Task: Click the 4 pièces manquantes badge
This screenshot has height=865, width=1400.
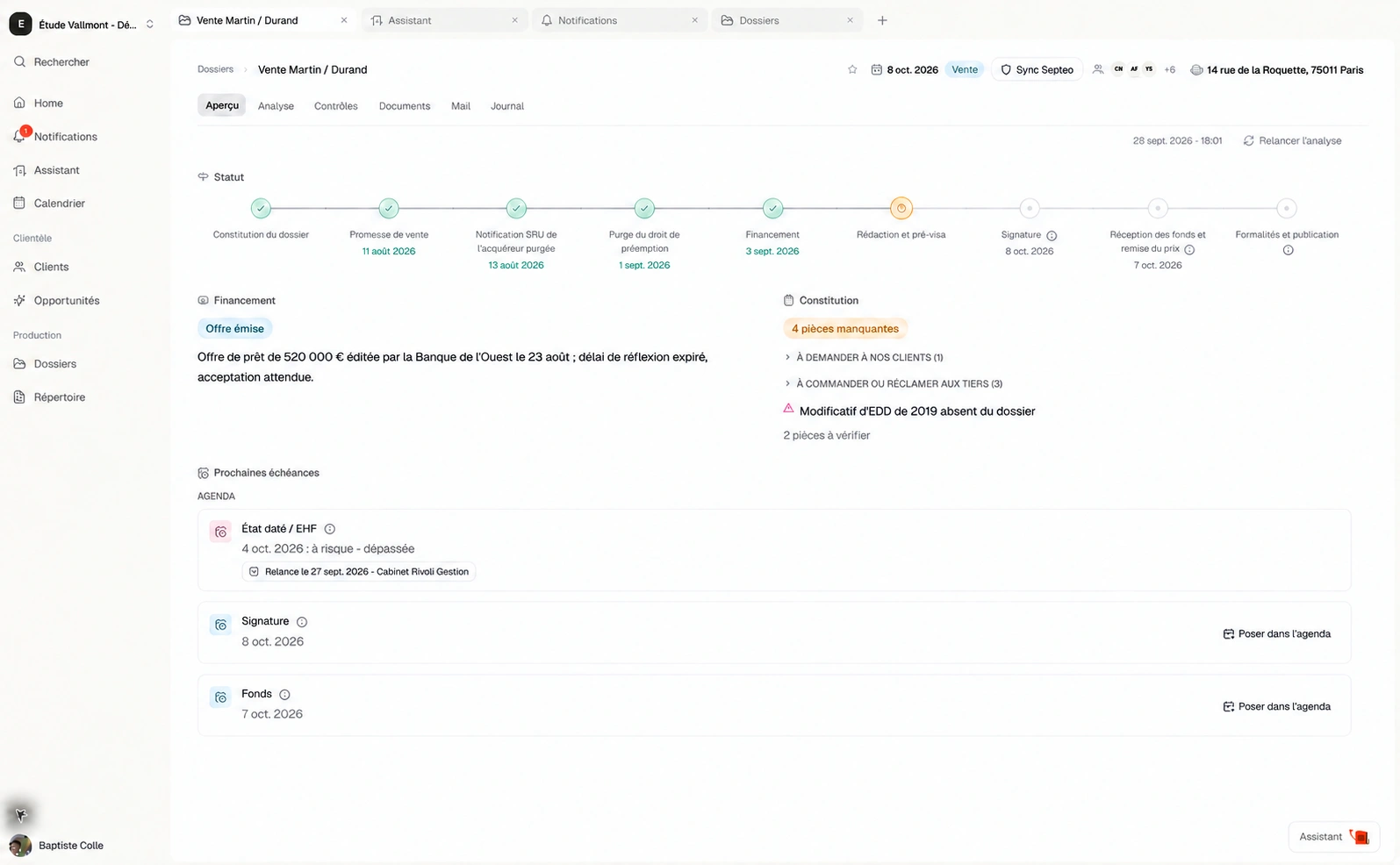Action: (845, 329)
